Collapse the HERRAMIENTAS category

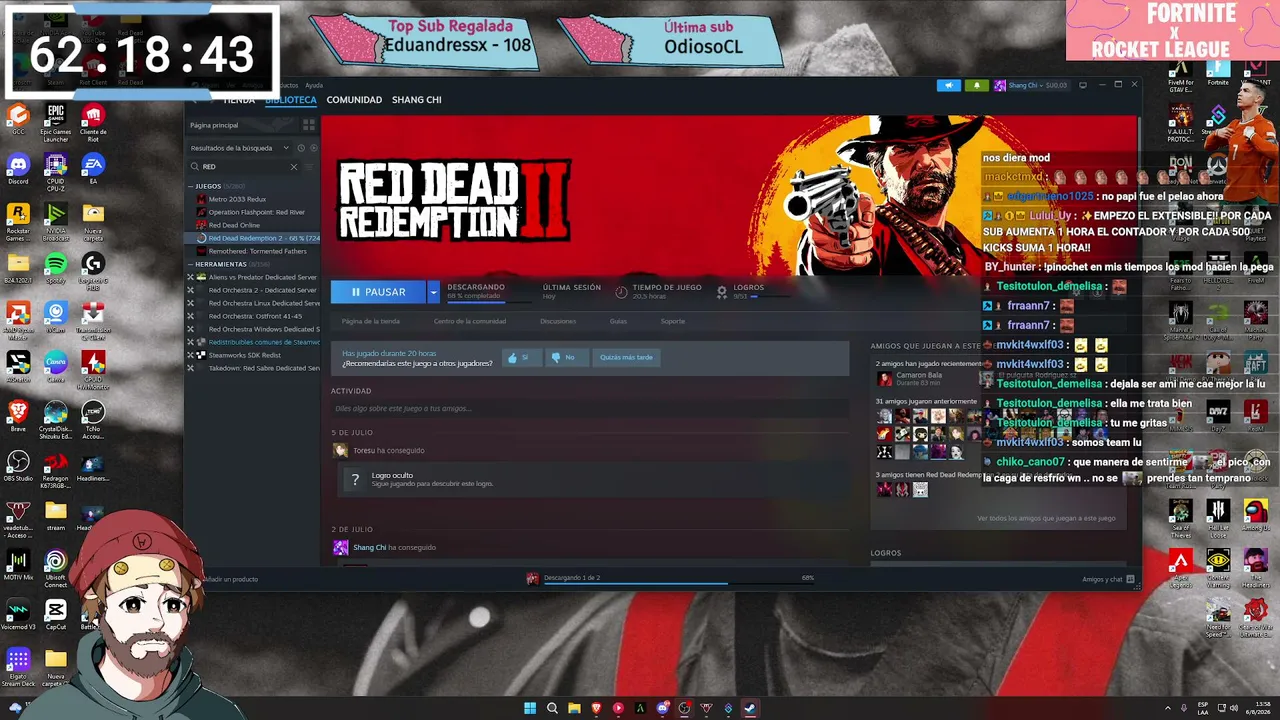pos(191,264)
